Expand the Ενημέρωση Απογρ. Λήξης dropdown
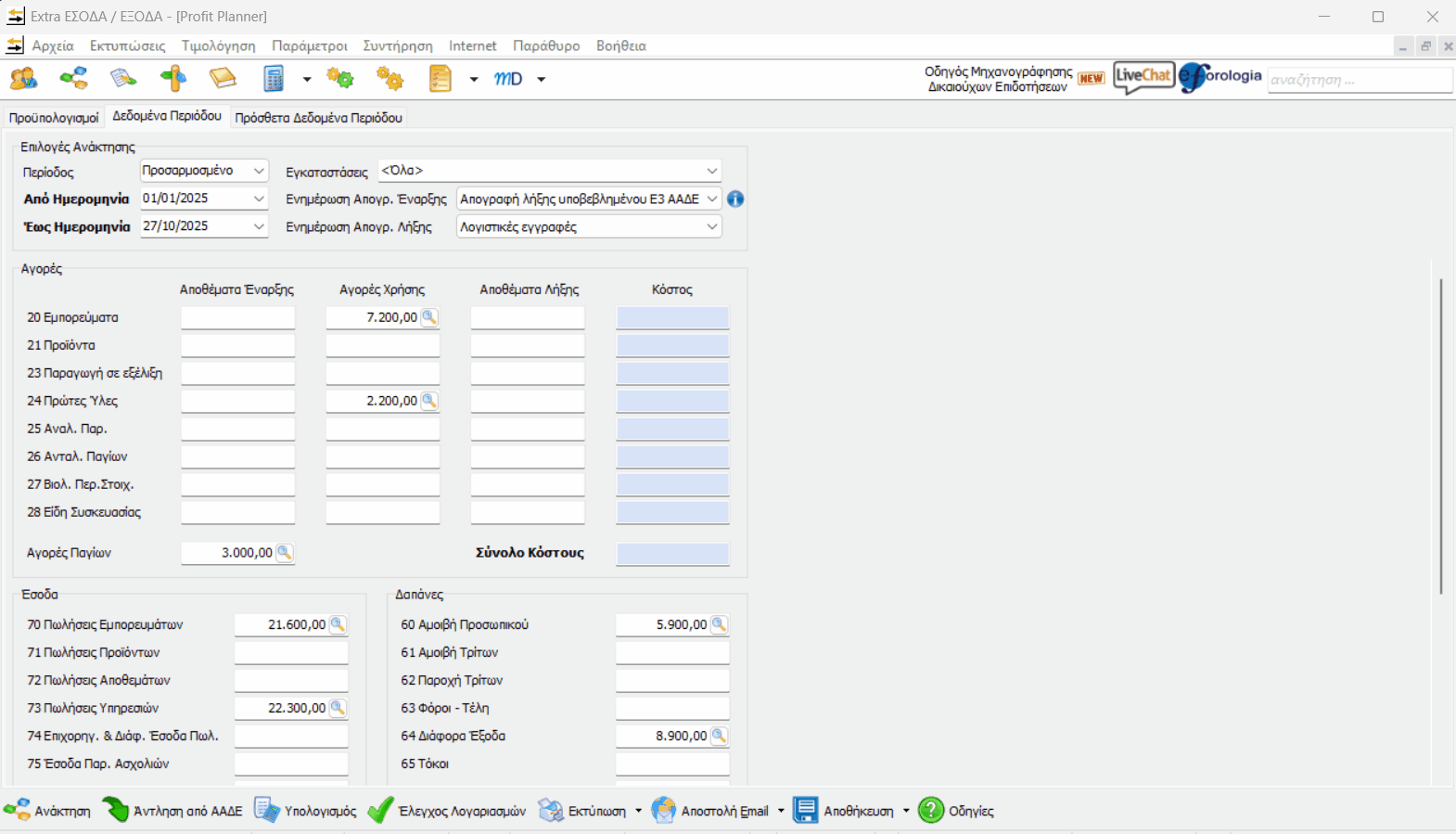The image size is (1456, 834). click(x=711, y=226)
